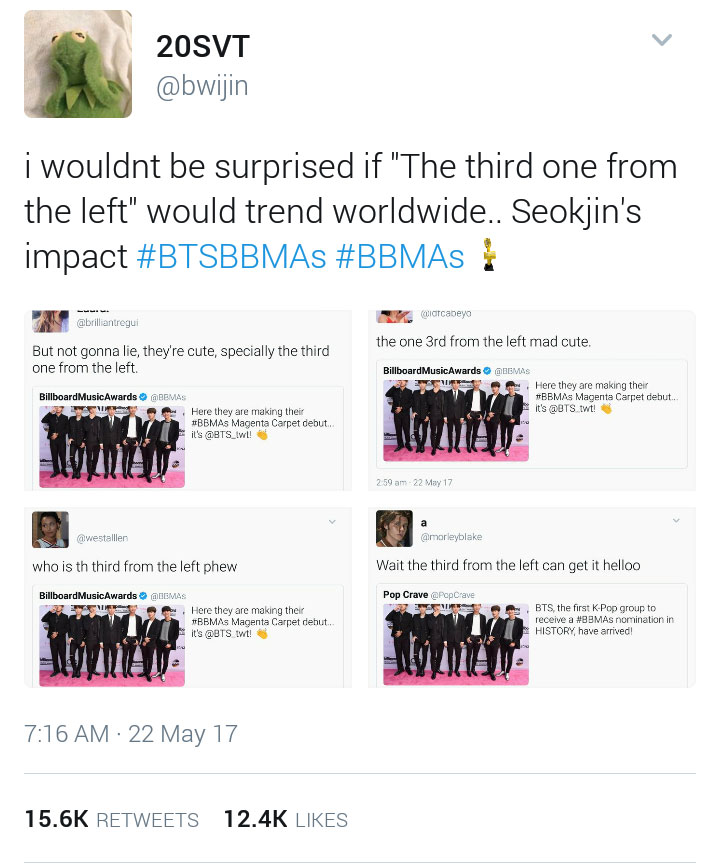
Task: Click the 20SVT display name
Action: pyautogui.click(x=203, y=46)
